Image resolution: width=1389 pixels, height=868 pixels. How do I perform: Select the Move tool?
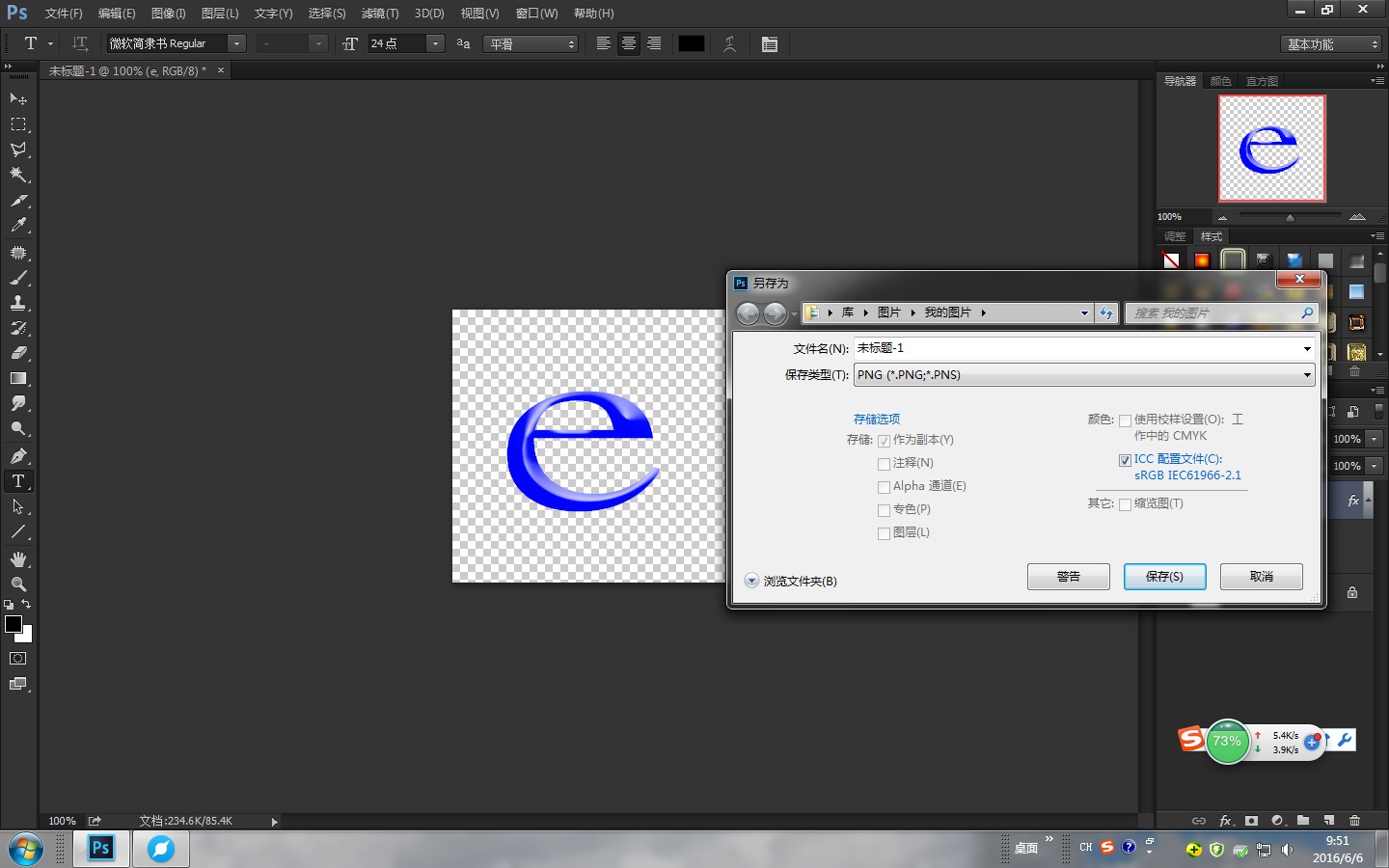(18, 98)
